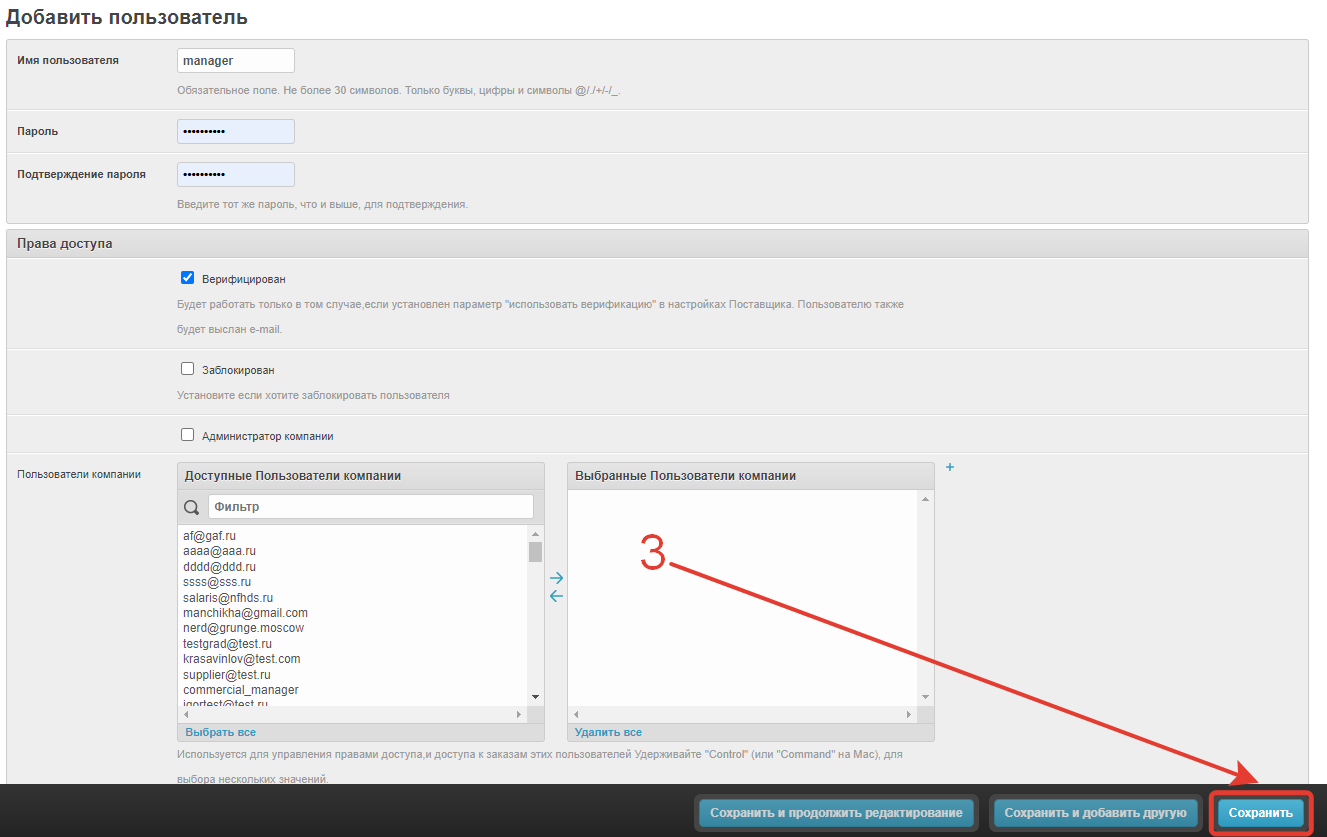
Task: Select commercial_manager in available users list
Action: point(240,690)
